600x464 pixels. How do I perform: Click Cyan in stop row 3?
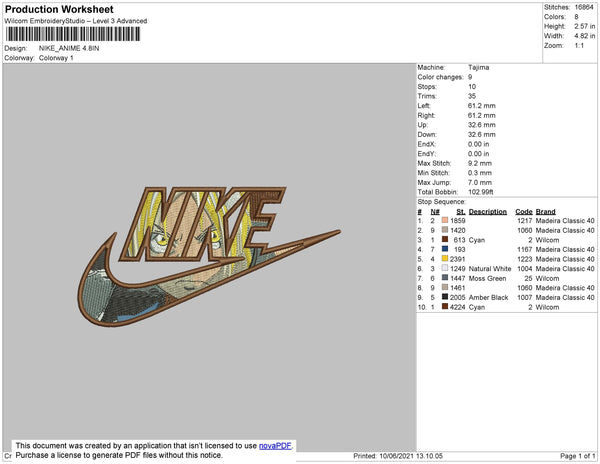point(476,240)
